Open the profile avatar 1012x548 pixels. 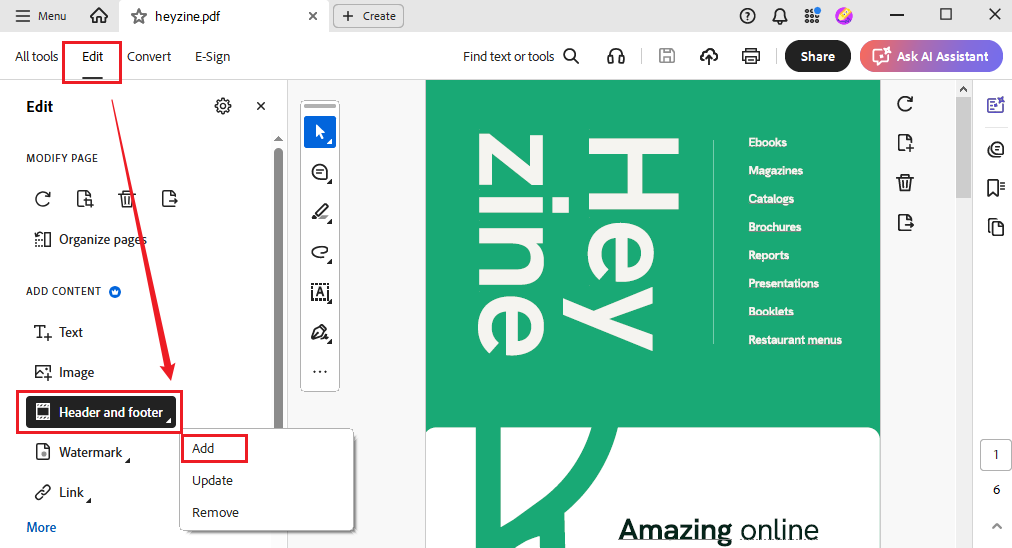click(844, 15)
